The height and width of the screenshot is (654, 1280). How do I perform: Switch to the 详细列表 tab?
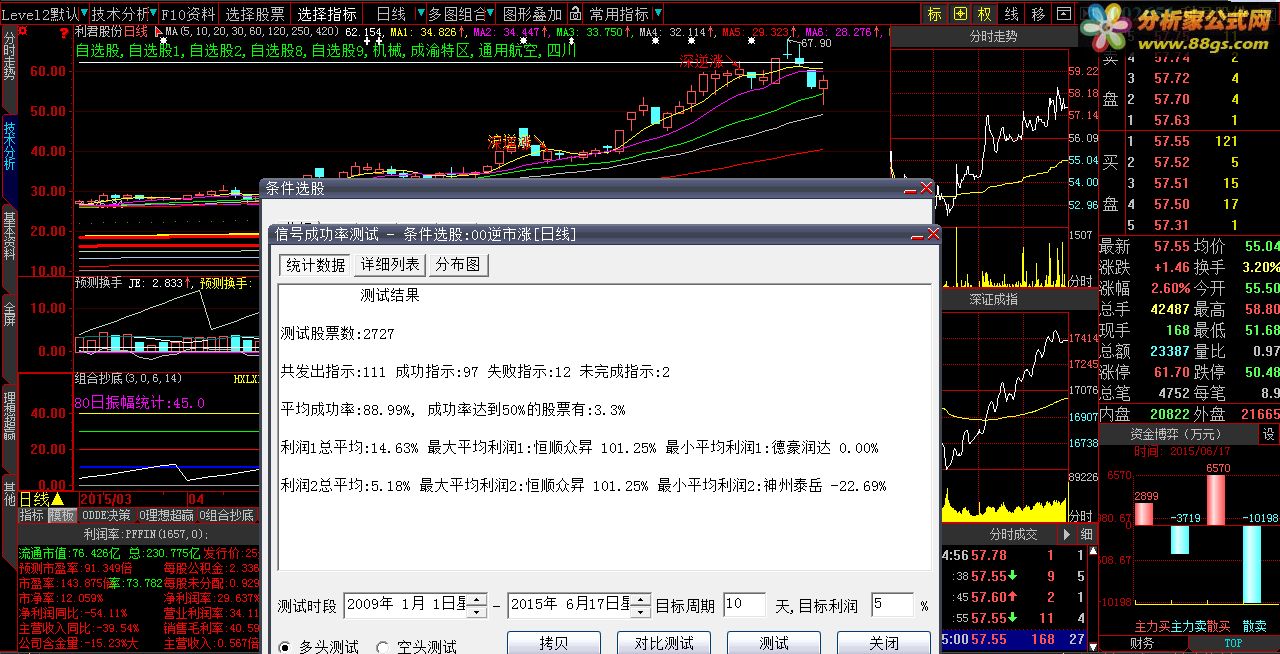pos(390,265)
